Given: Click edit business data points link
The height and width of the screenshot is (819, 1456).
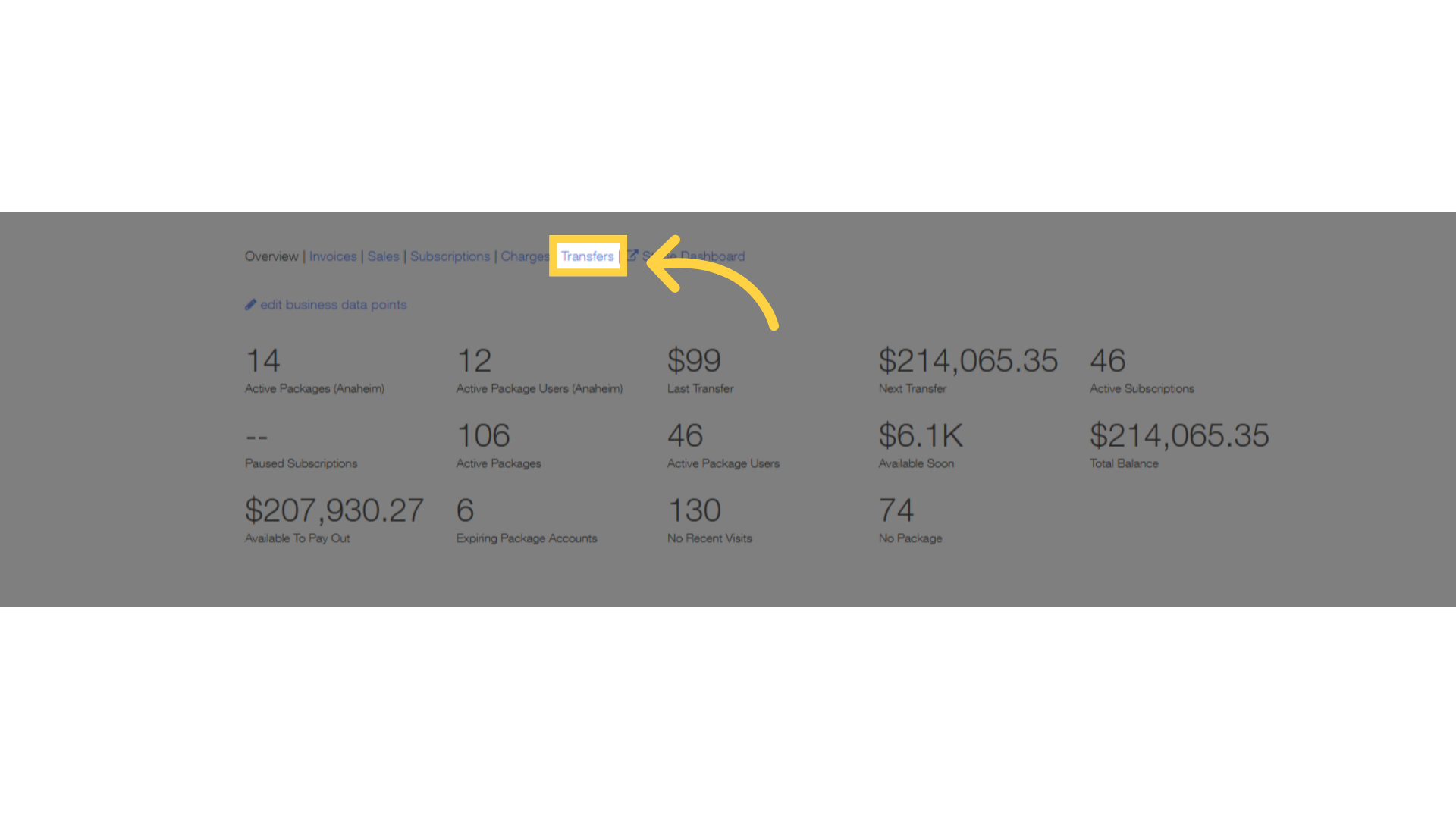Looking at the screenshot, I should tap(325, 305).
